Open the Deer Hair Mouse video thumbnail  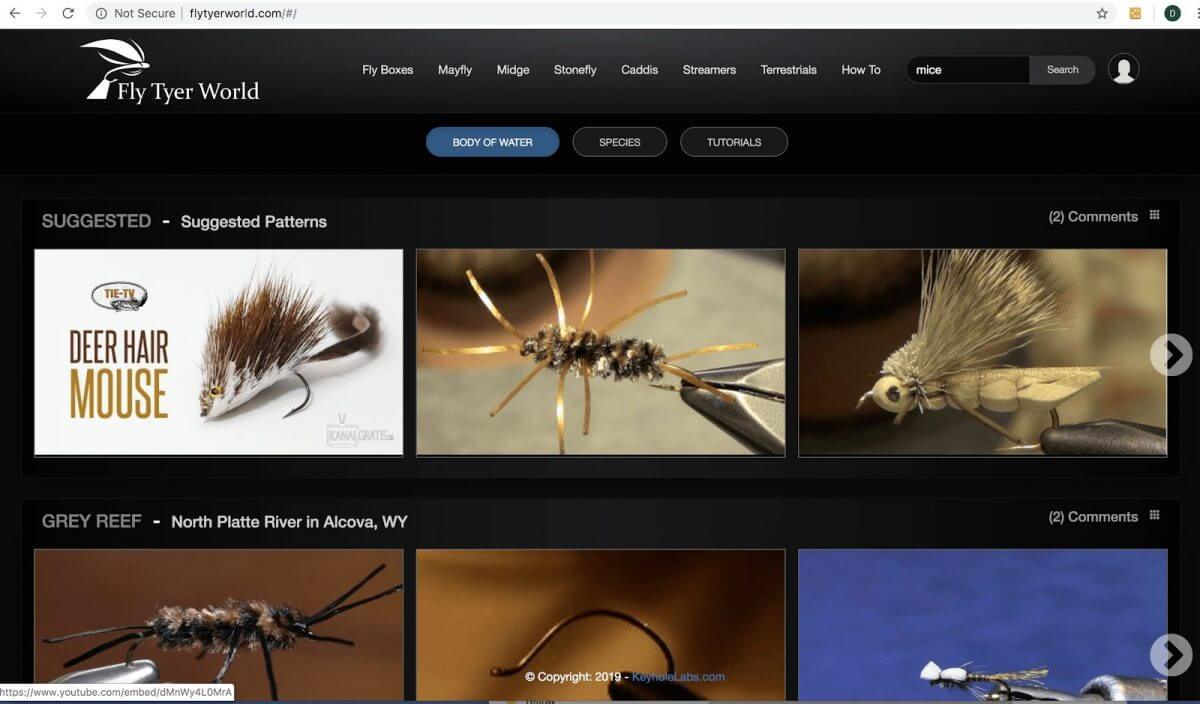pyautogui.click(x=218, y=352)
